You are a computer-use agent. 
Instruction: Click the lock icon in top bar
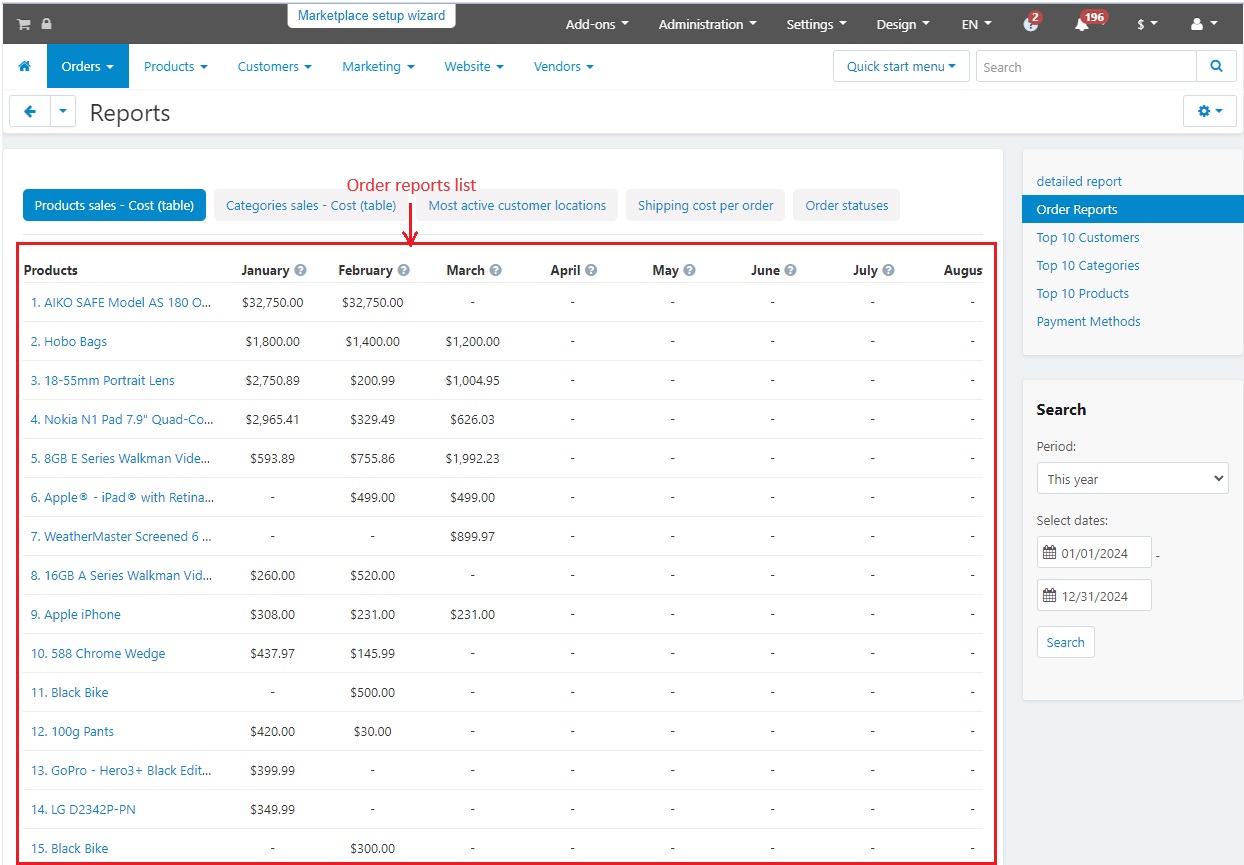[46, 24]
